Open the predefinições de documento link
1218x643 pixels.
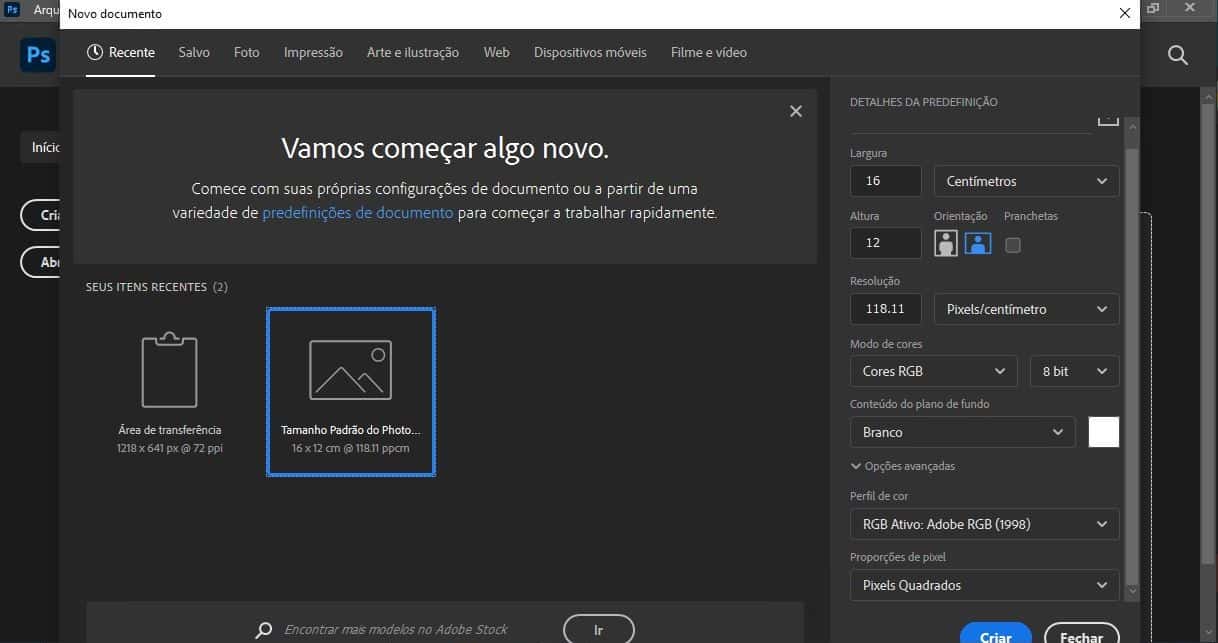(x=358, y=213)
